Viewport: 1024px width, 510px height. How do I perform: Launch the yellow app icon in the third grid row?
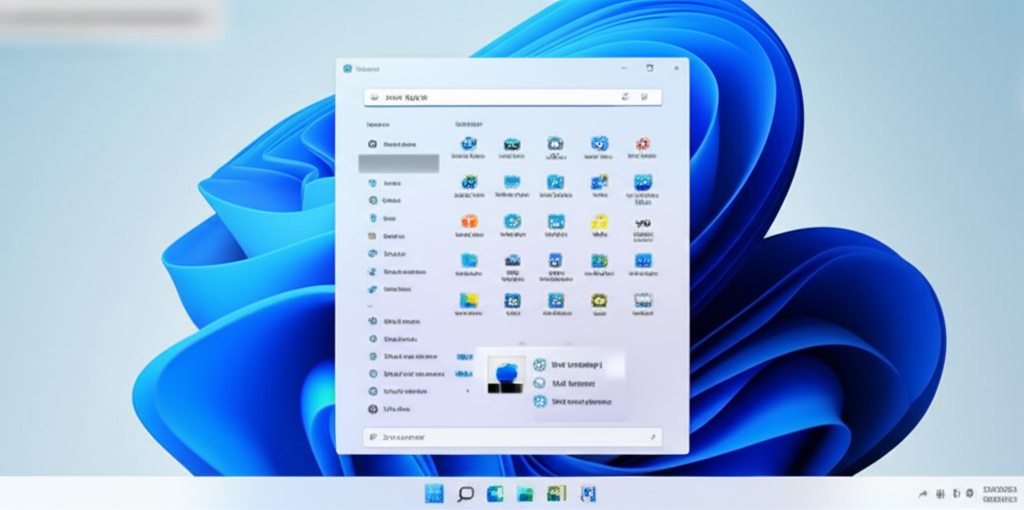[x=599, y=222]
